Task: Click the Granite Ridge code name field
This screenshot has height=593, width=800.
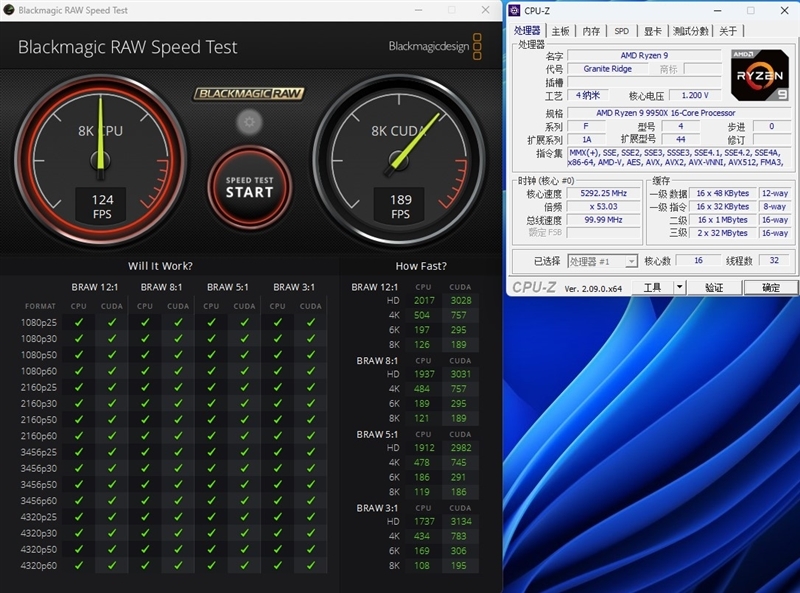Action: [x=607, y=69]
